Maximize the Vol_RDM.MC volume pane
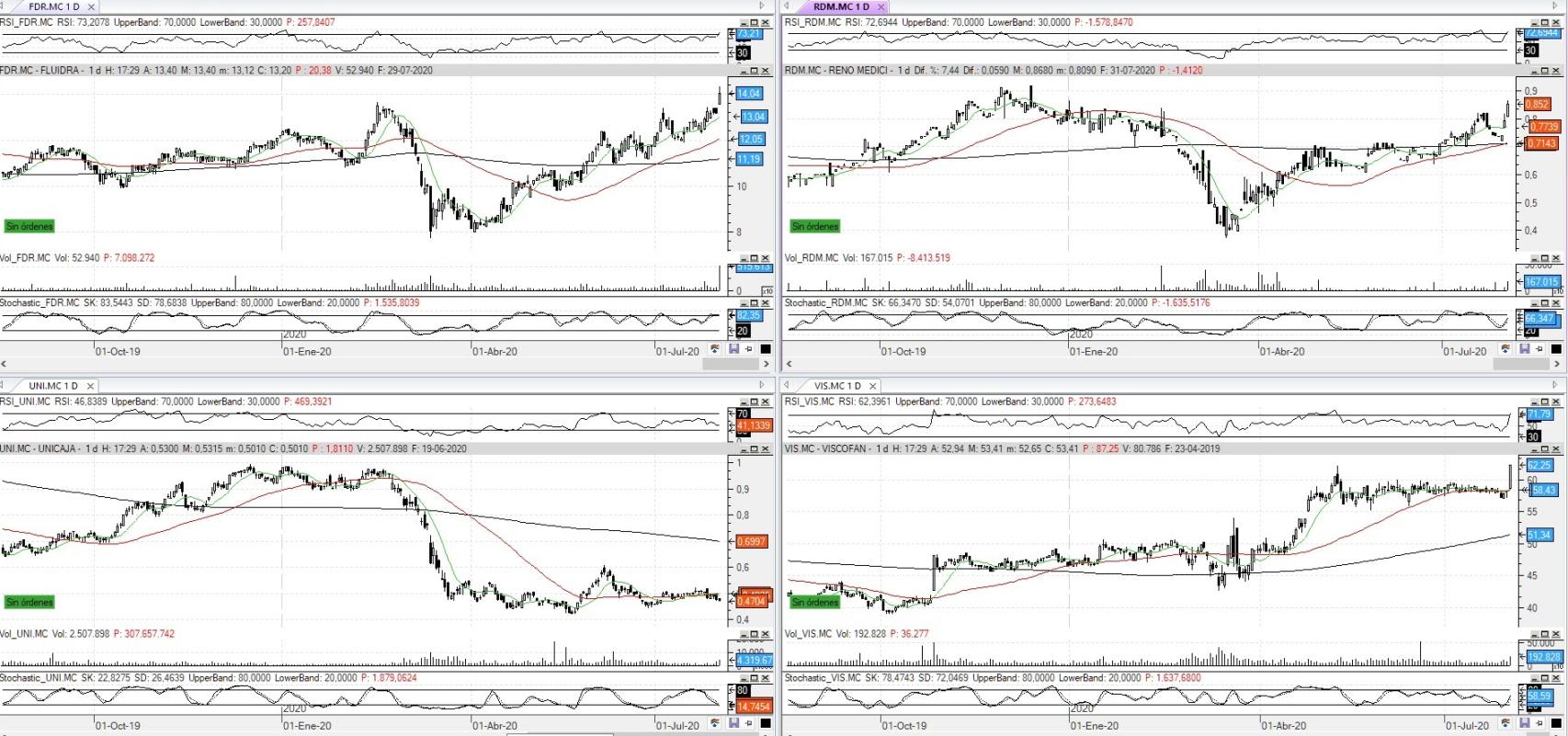Image resolution: width=1568 pixels, height=736 pixels. (1545, 258)
